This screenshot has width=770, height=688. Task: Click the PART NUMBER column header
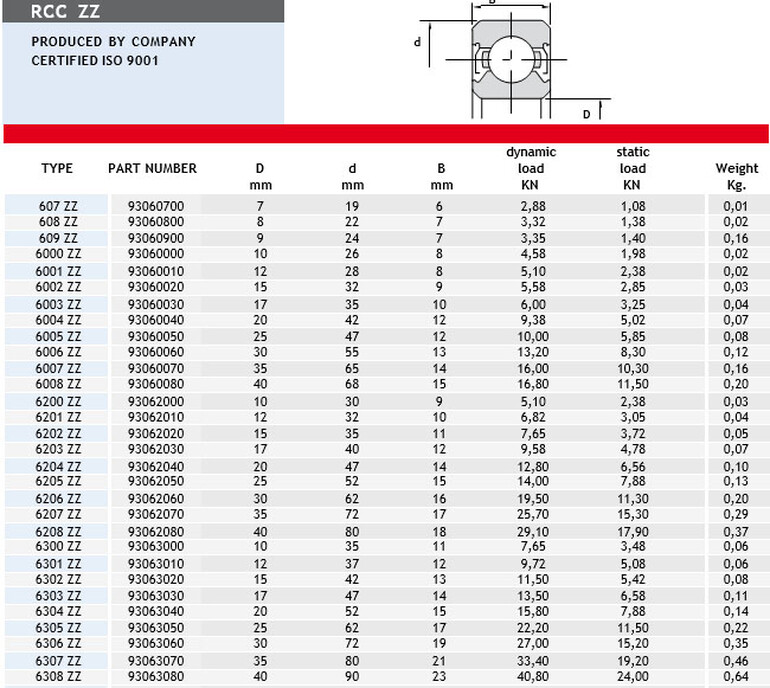152,168
